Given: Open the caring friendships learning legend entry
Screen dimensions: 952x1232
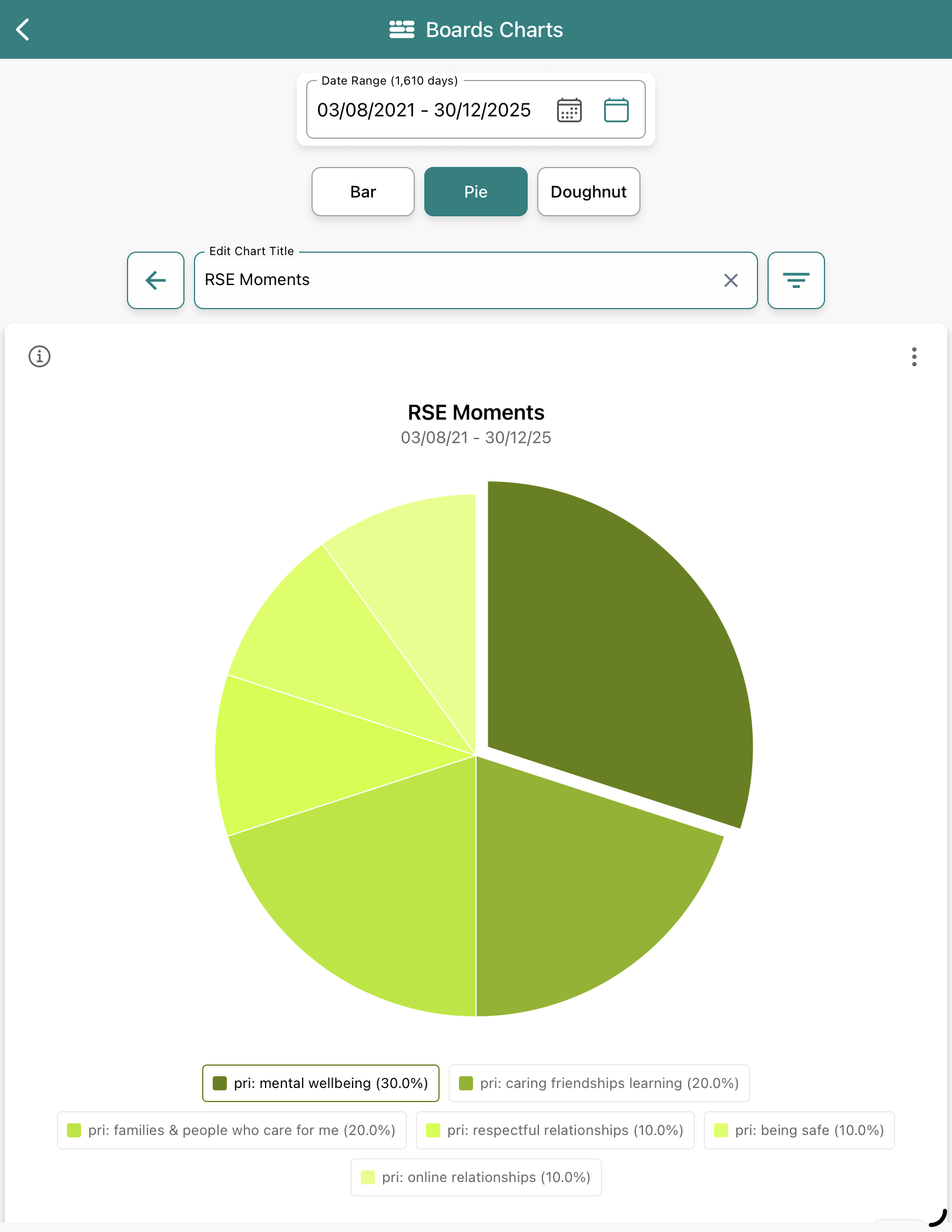Looking at the screenshot, I should 599,1083.
